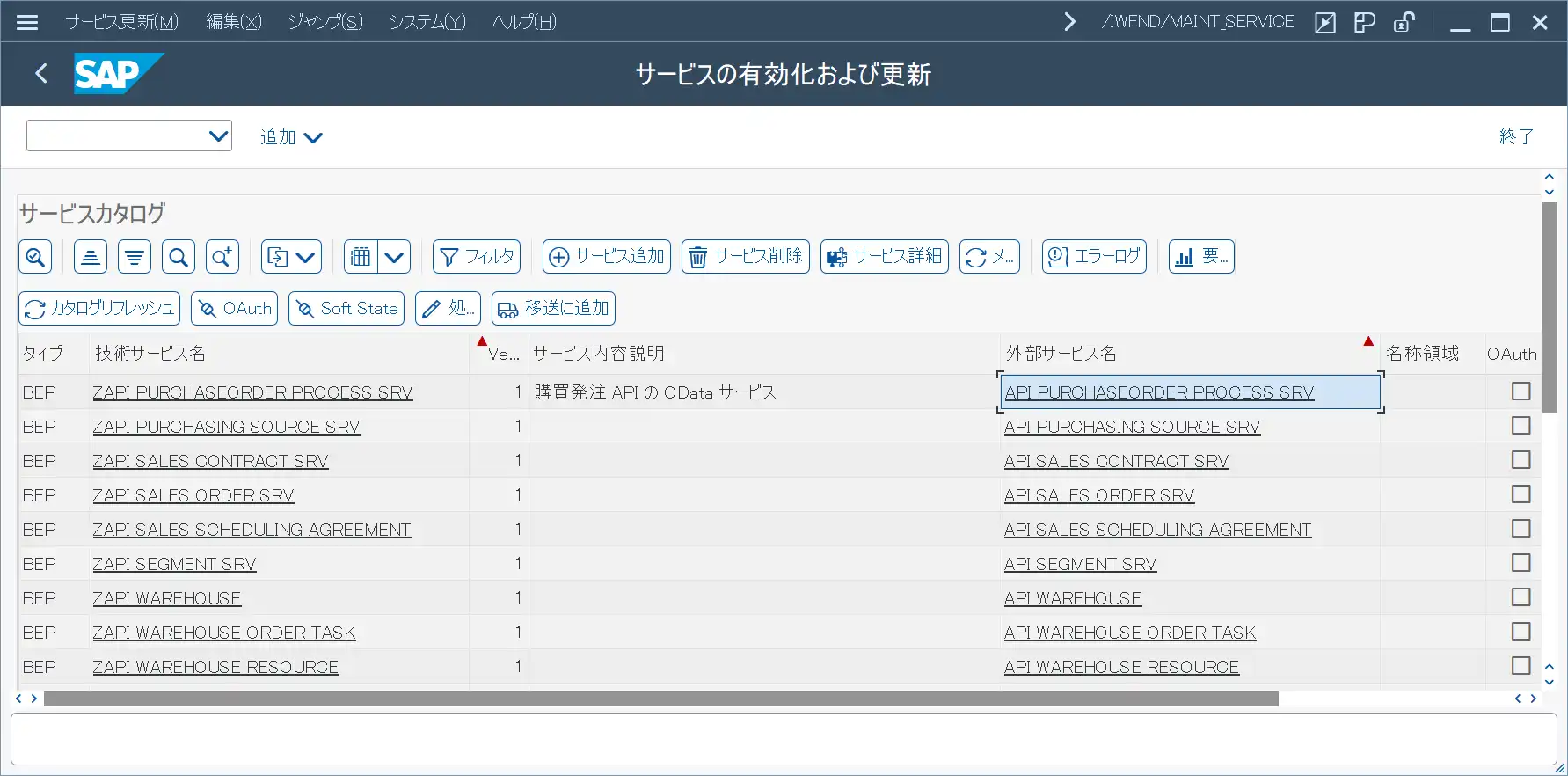
Task: Open API_SEGMENT_SRV external service link
Action: point(1080,564)
